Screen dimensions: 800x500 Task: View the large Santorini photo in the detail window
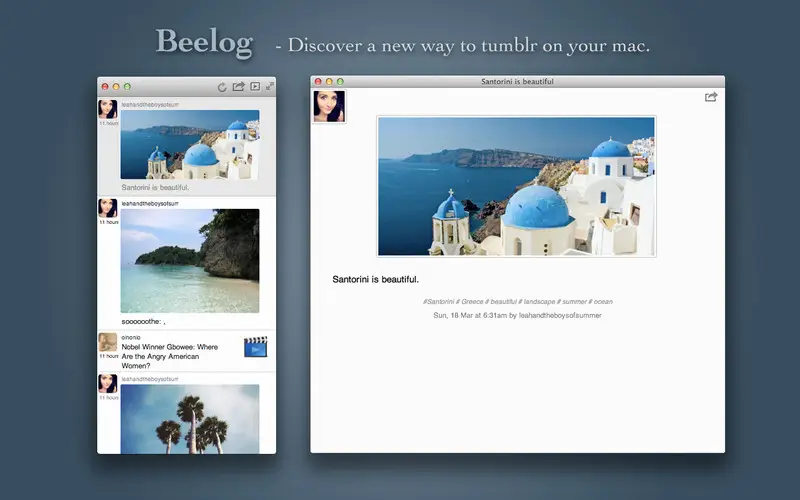click(516, 186)
